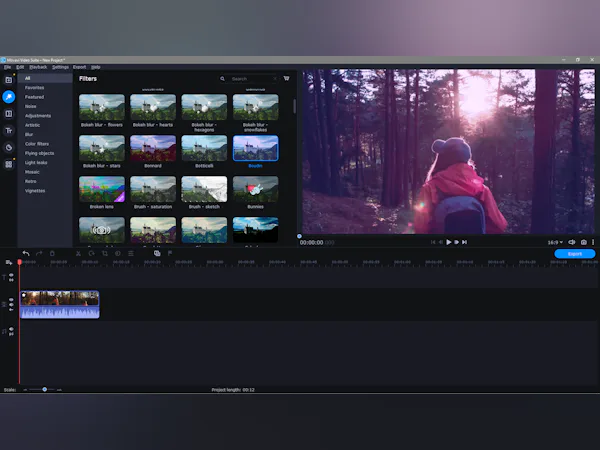The image size is (600, 450).
Task: Click the scale zoom-in plus icon
Action: point(59,390)
